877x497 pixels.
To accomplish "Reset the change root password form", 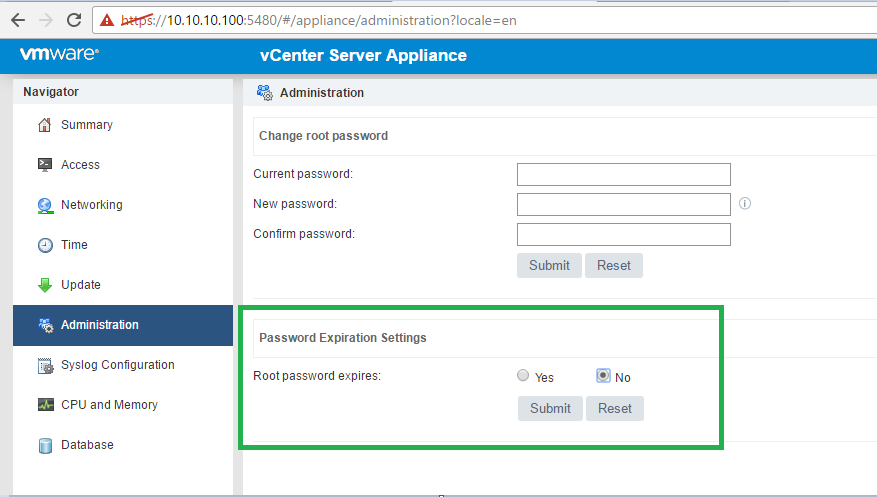I will click(614, 266).
